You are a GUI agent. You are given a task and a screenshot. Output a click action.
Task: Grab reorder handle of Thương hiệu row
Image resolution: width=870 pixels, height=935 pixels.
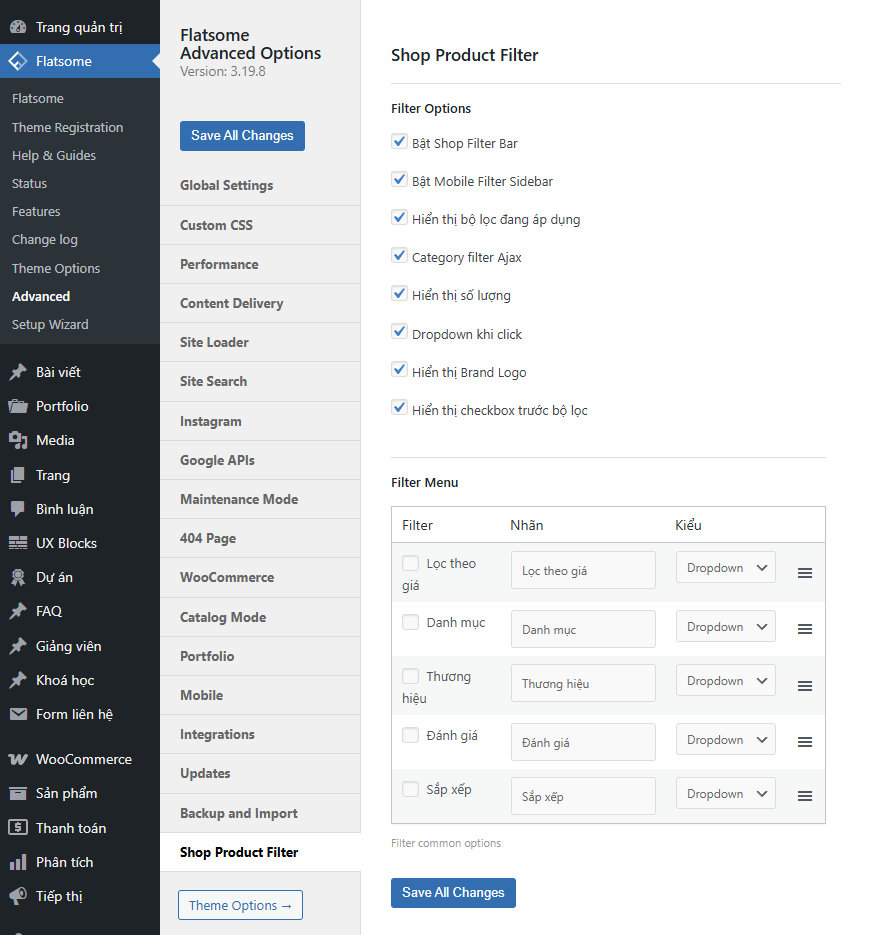[x=804, y=686]
